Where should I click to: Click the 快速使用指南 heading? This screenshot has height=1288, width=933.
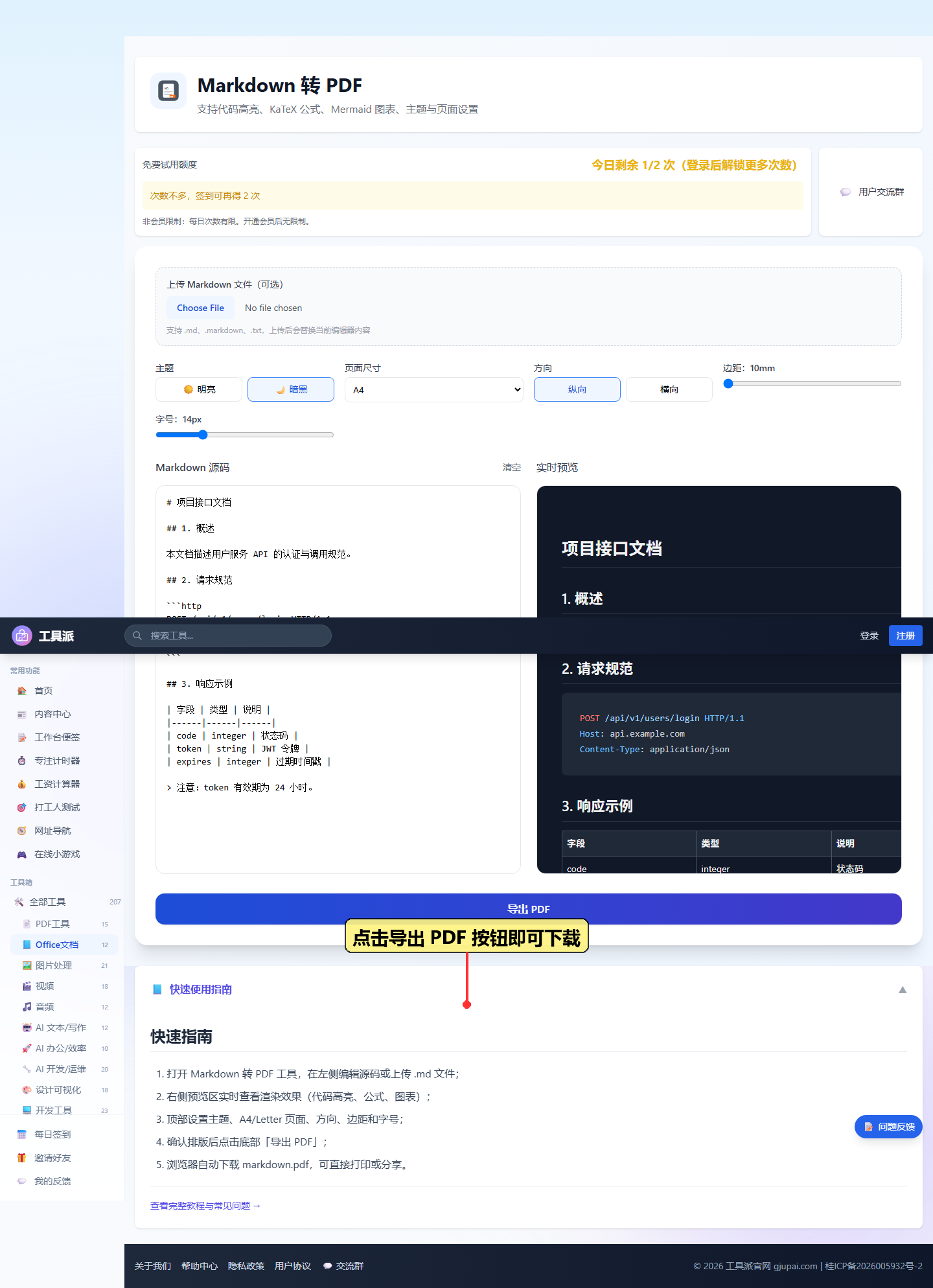click(201, 989)
